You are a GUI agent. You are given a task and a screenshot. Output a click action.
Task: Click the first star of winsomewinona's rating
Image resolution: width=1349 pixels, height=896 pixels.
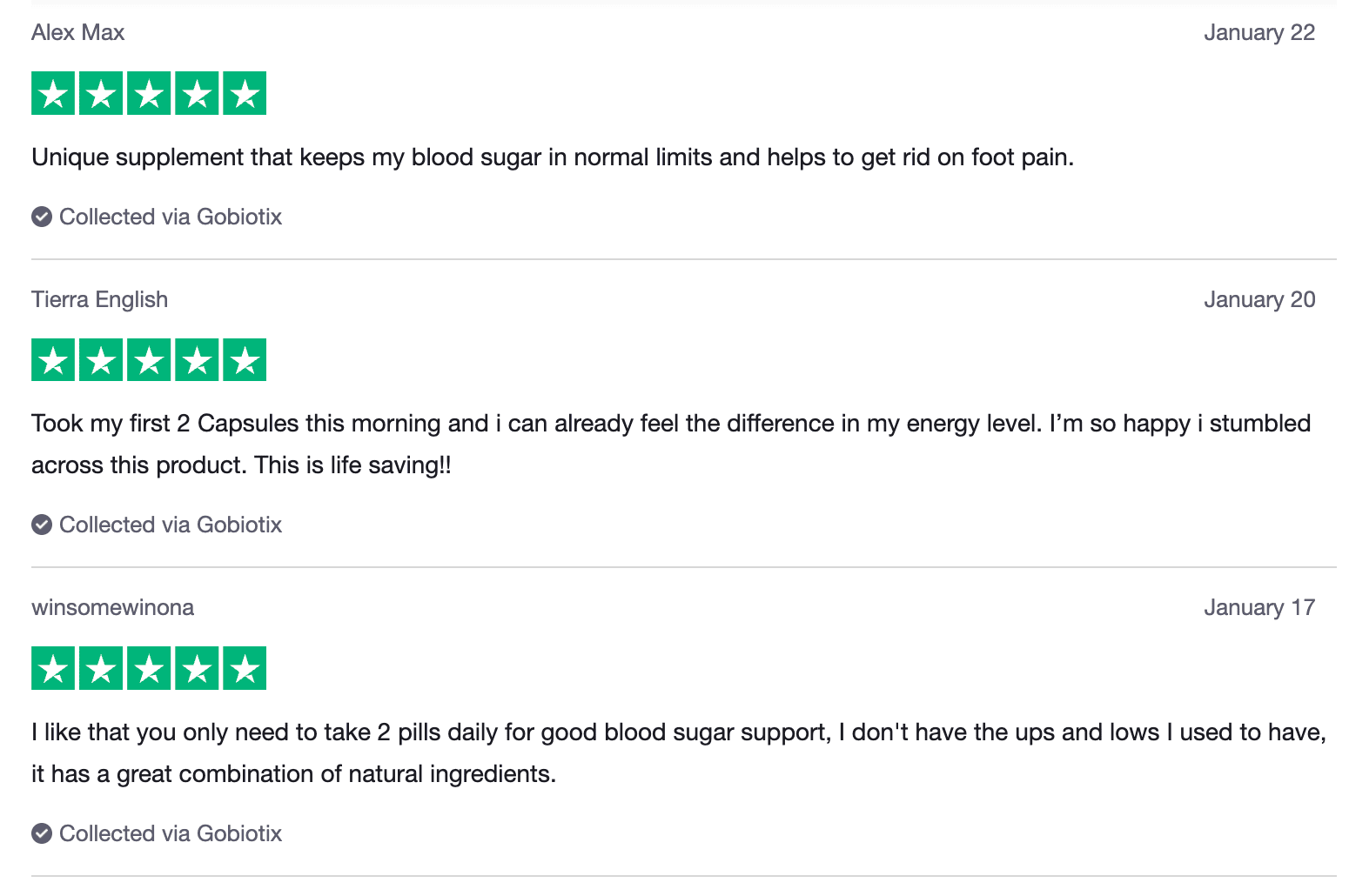click(53, 668)
